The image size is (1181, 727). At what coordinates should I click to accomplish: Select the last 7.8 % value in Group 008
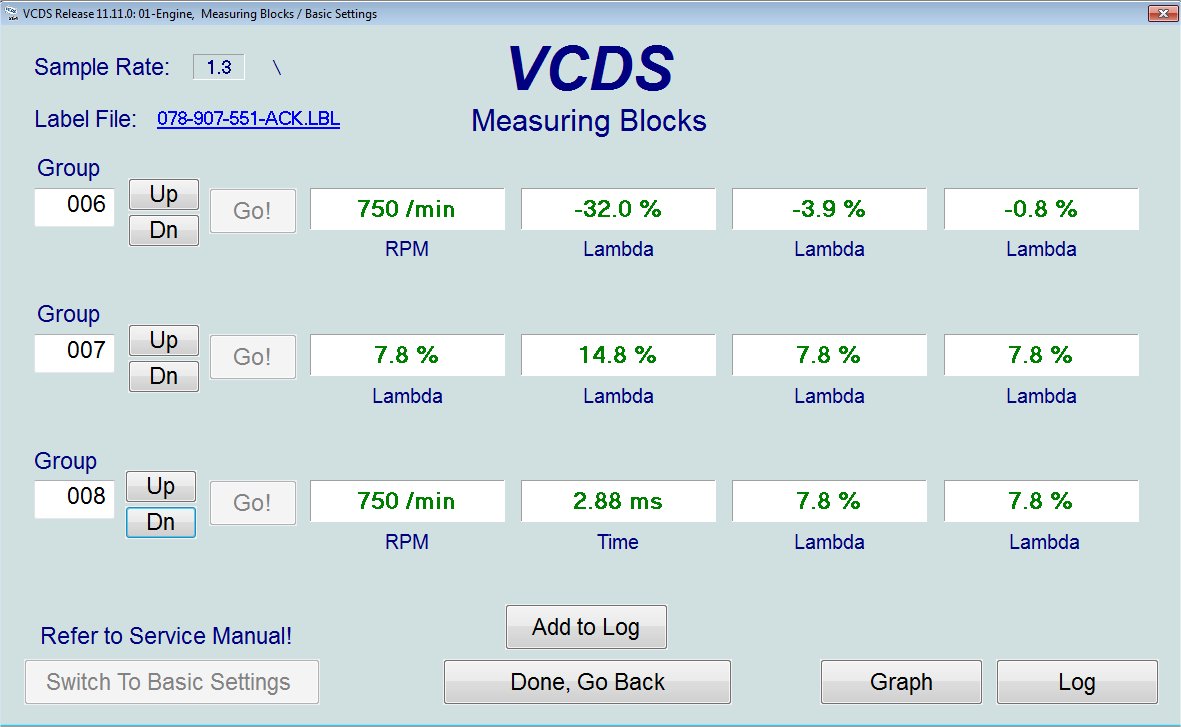1041,501
